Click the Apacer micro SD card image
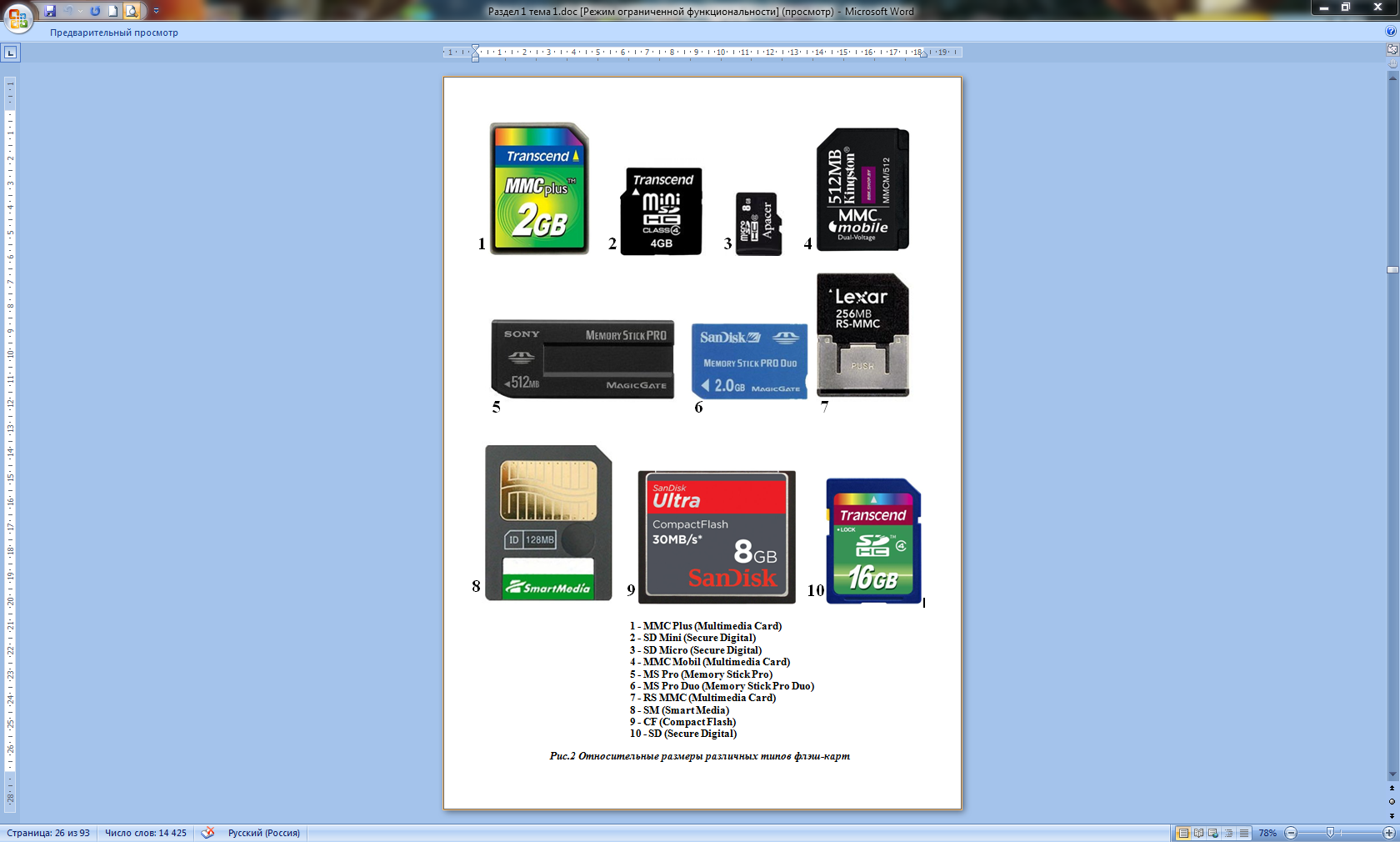This screenshot has height=842, width=1400. click(x=758, y=223)
